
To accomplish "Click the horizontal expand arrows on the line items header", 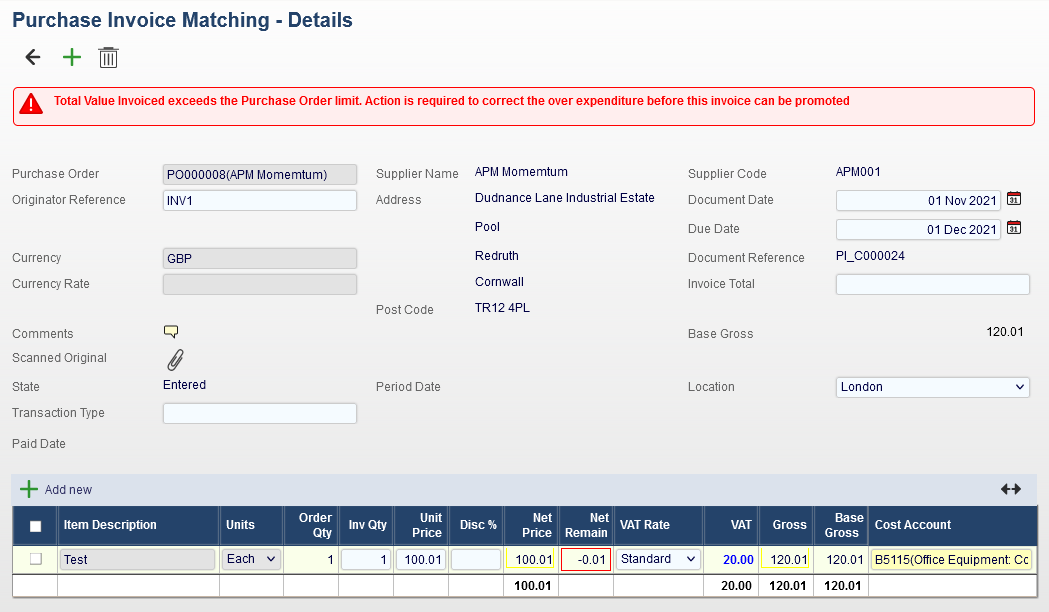I will coord(1010,490).
